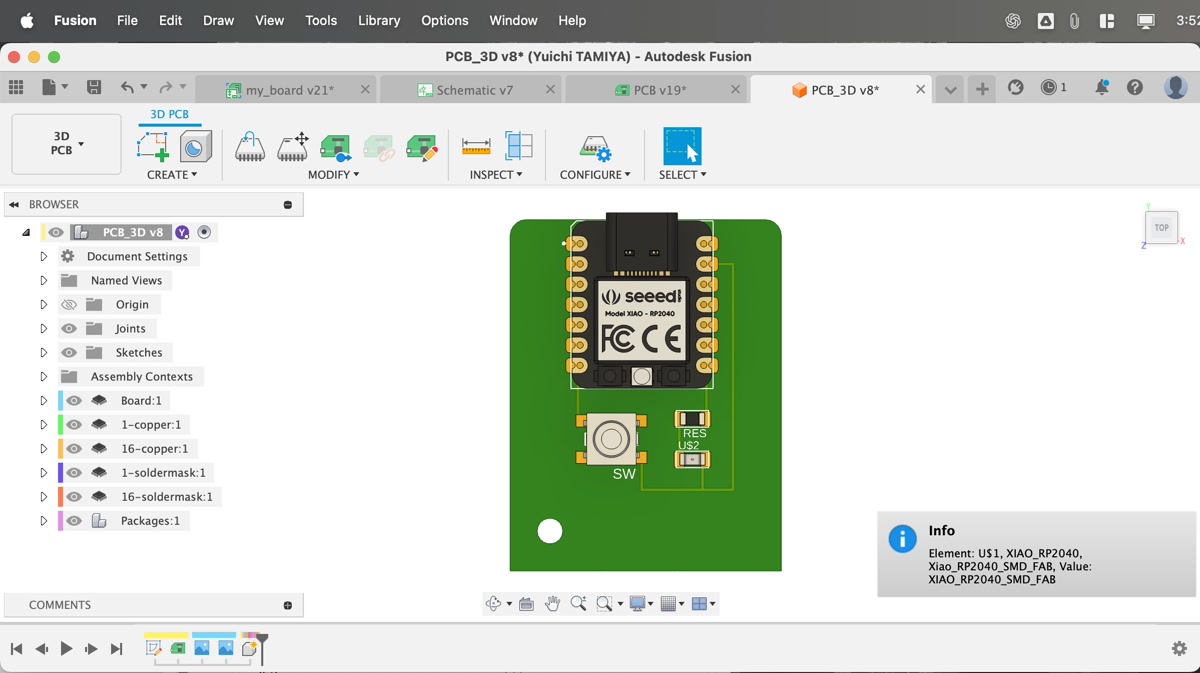Click the Save icon in the toolbar
Screen dimensions: 1200x673
[x=94, y=88]
